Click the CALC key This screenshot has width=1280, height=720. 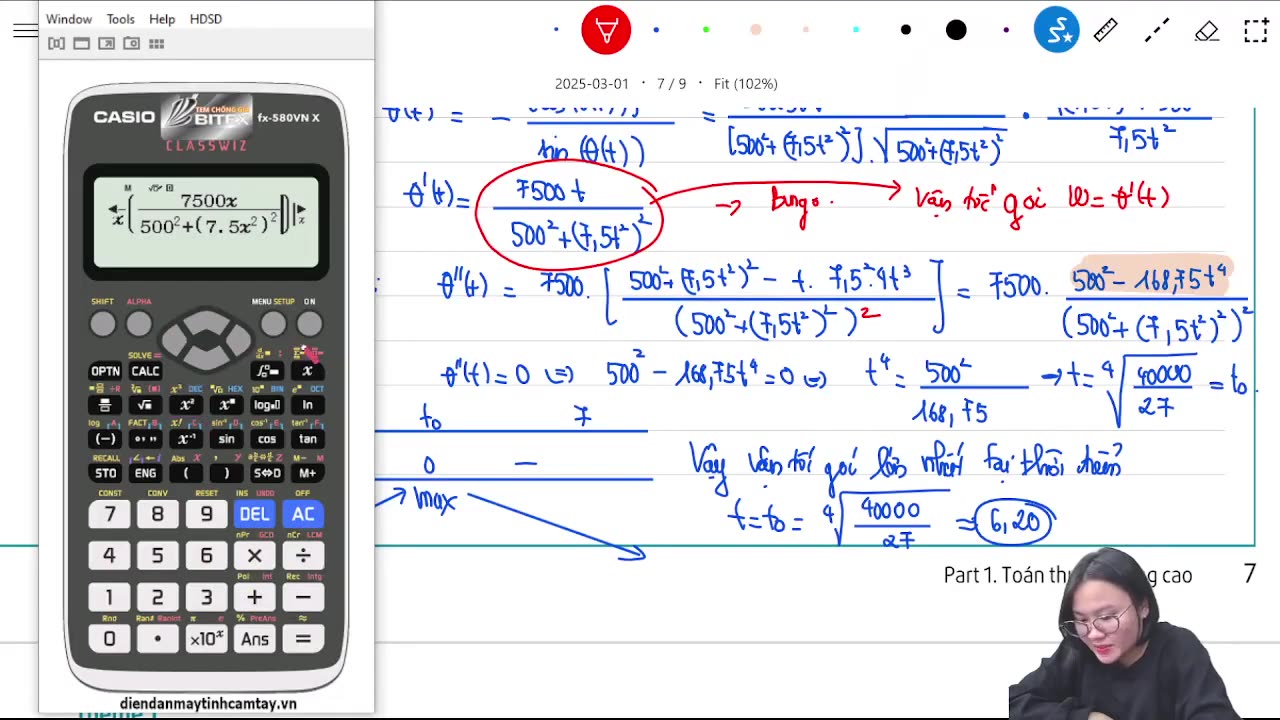point(145,371)
